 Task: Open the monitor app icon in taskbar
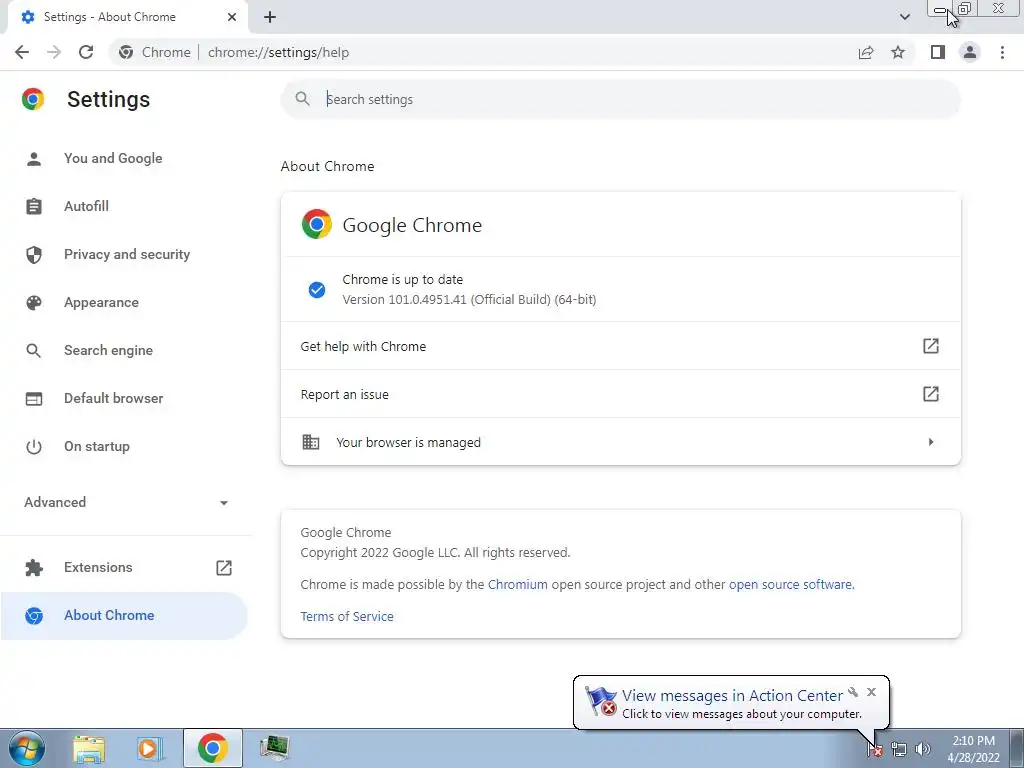coord(274,748)
